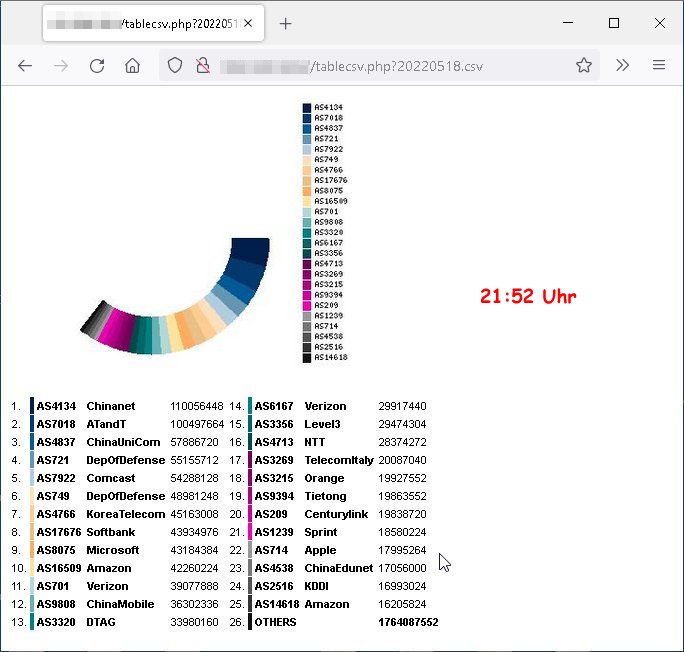Bookmark this page with the star icon
Viewport: 684px width, 652px height.
(x=584, y=65)
